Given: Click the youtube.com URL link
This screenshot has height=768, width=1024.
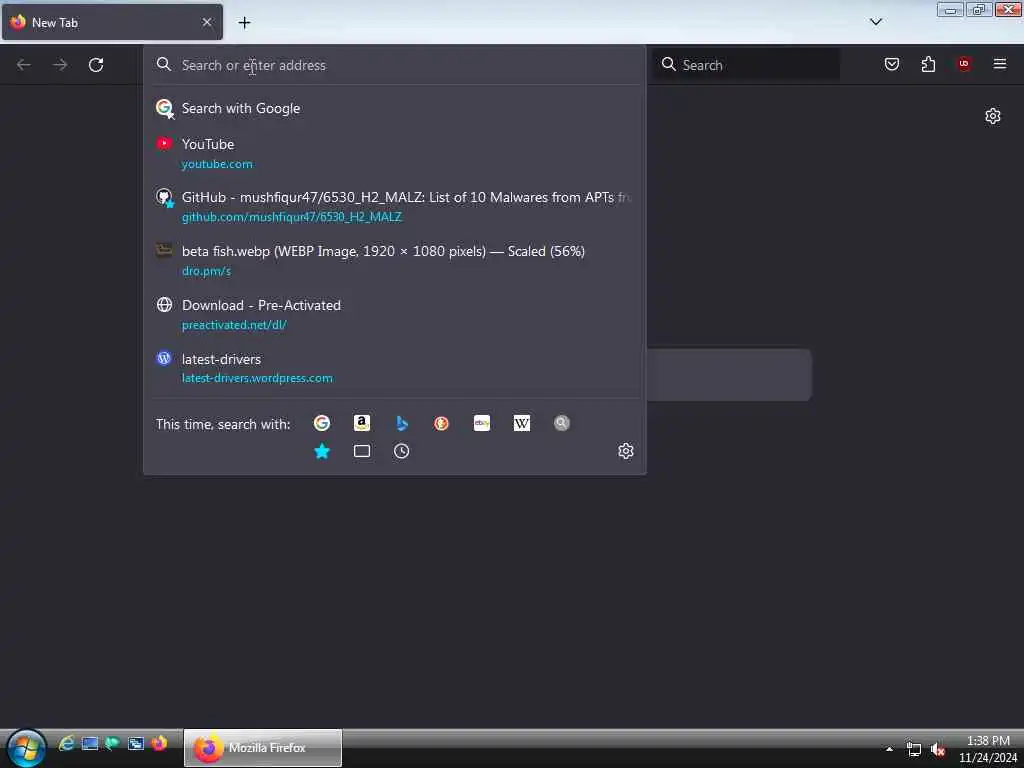Looking at the screenshot, I should pos(217,164).
